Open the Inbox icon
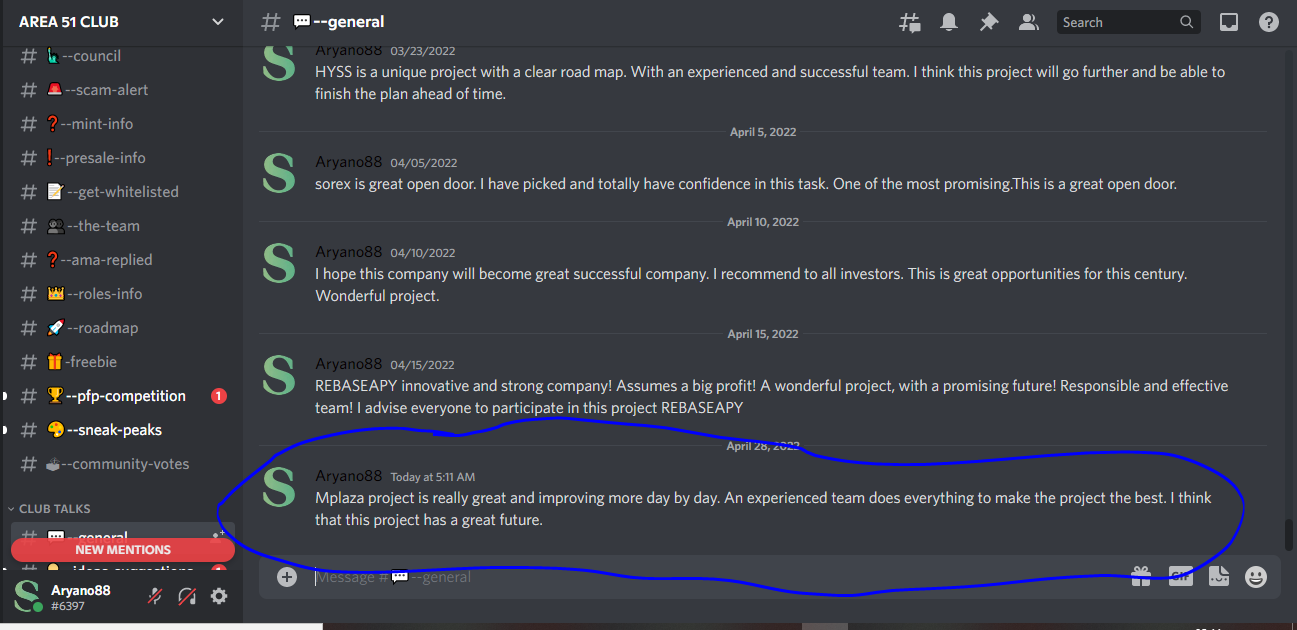This screenshot has width=1297, height=630. [x=1229, y=22]
